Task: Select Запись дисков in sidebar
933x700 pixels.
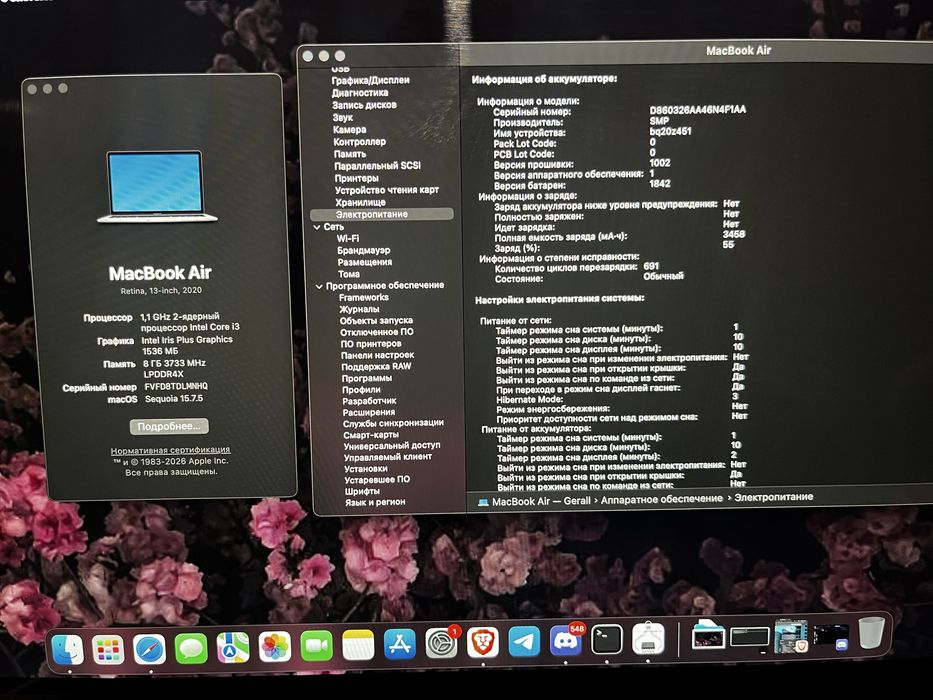Action: tap(365, 105)
